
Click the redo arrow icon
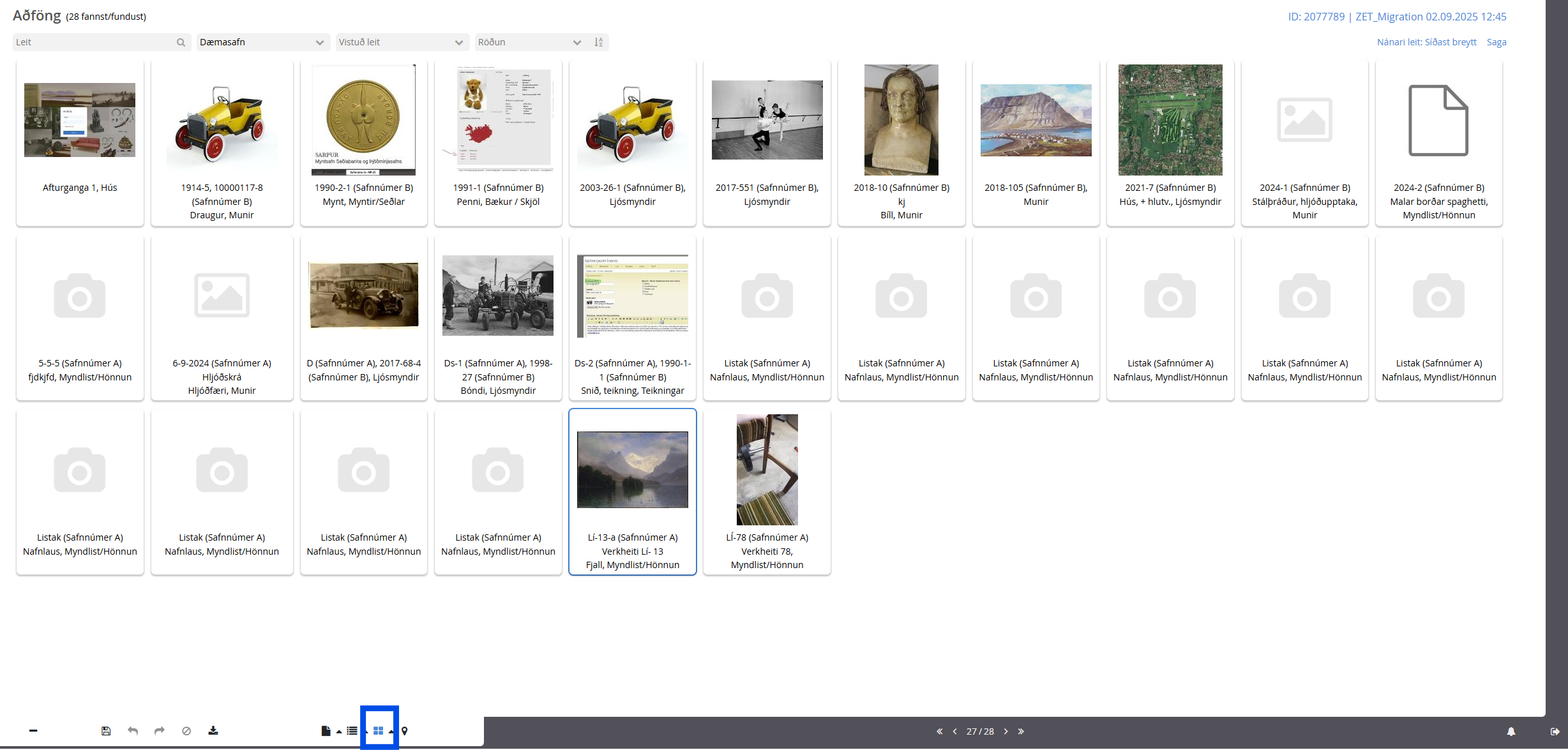click(x=160, y=731)
